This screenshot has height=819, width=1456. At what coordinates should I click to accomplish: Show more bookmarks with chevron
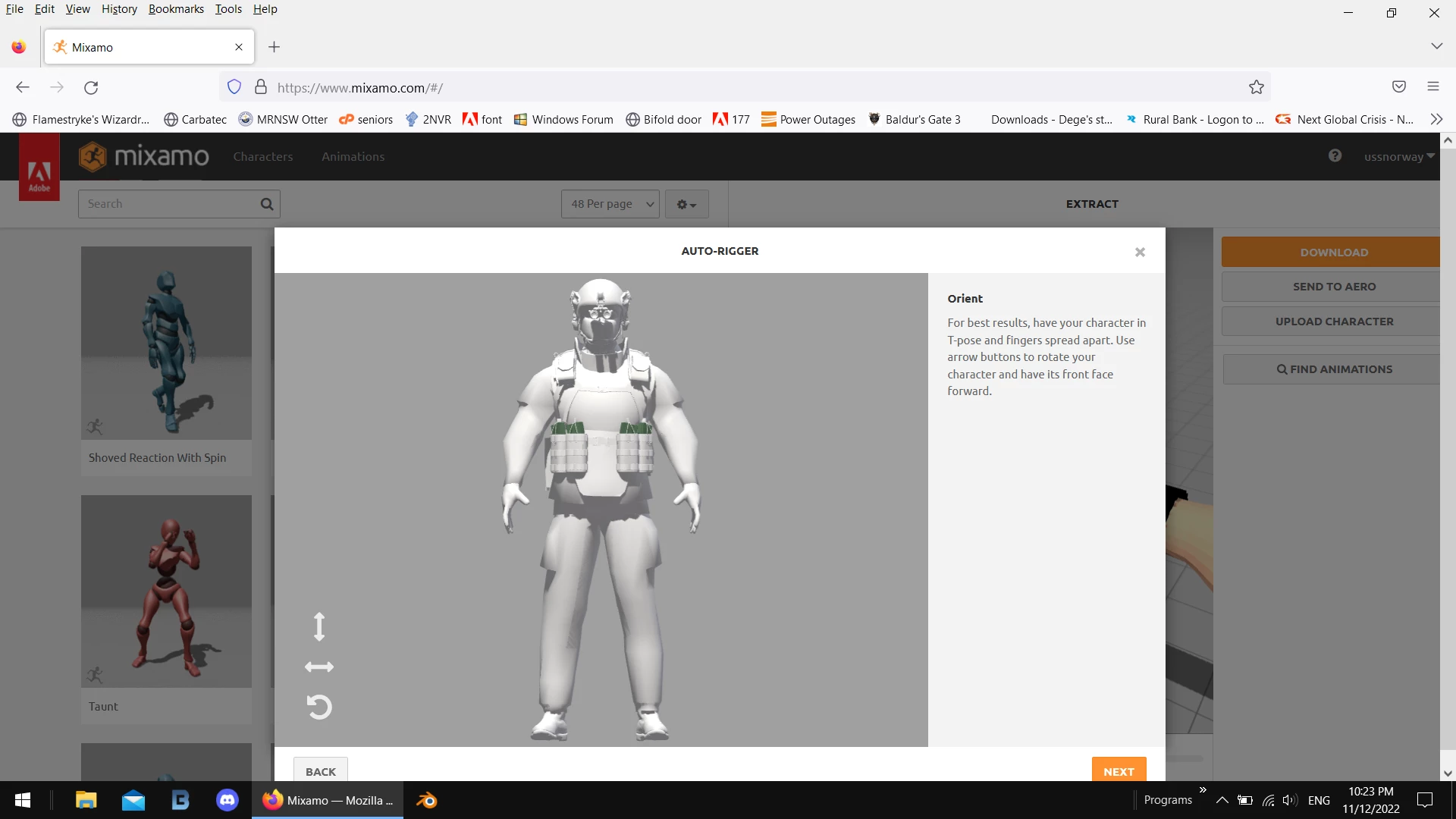(x=1436, y=119)
